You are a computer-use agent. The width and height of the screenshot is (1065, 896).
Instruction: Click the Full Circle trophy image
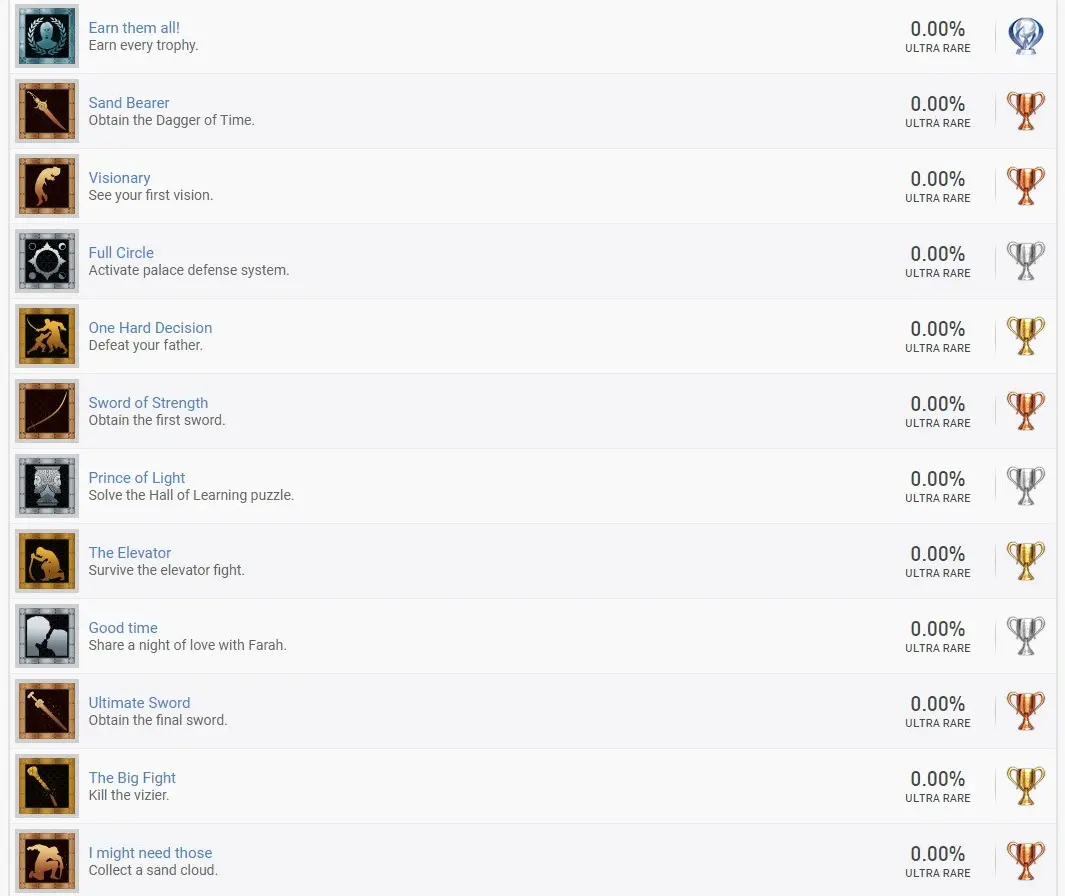point(47,261)
